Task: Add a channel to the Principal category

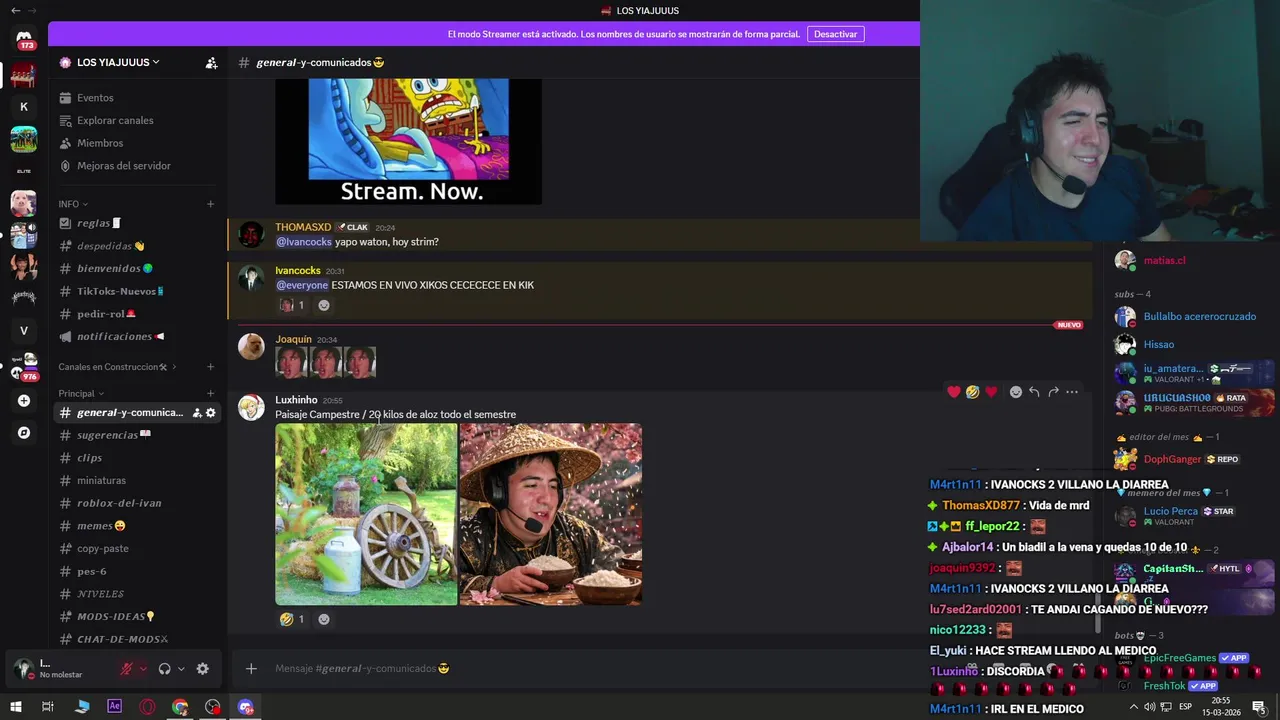Action: pyautogui.click(x=210, y=393)
